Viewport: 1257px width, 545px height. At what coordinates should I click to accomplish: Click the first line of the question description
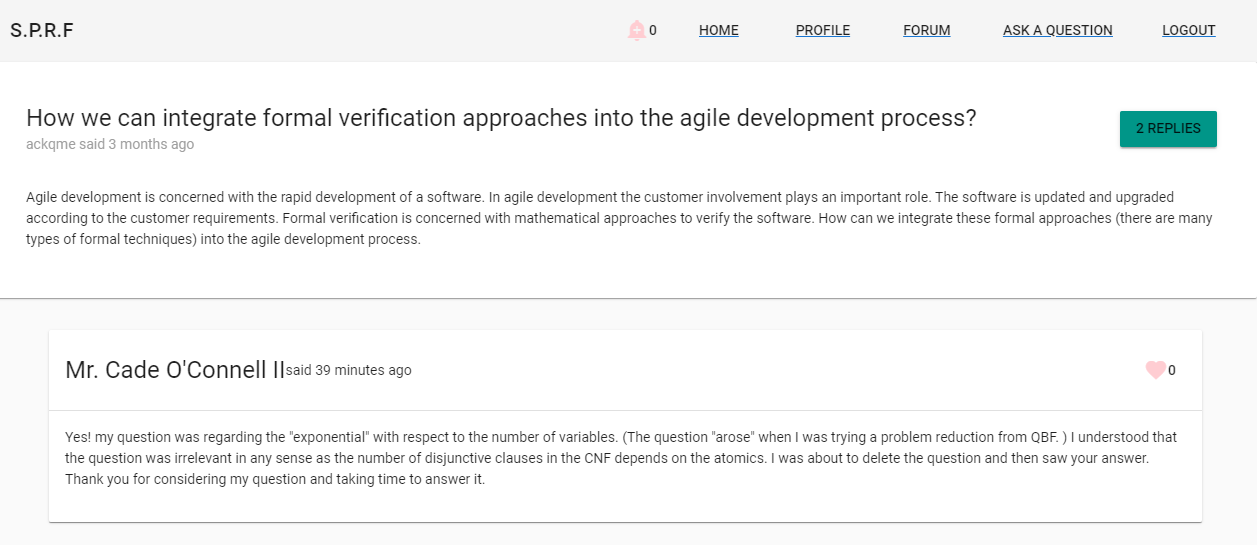click(600, 197)
